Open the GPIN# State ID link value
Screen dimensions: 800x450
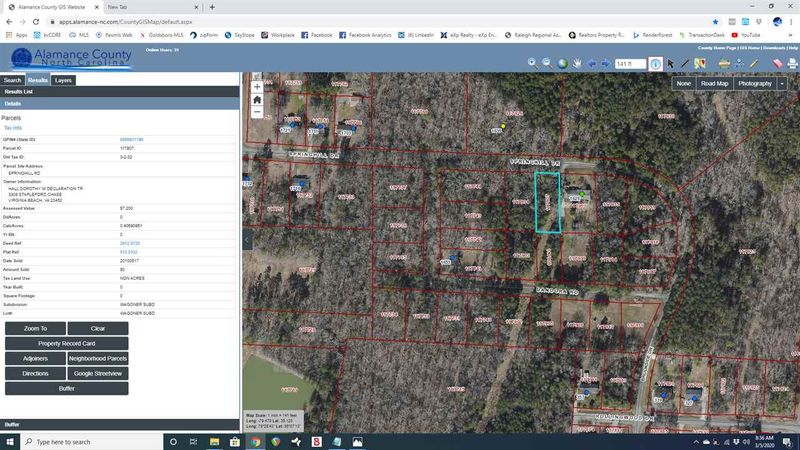tap(132, 139)
